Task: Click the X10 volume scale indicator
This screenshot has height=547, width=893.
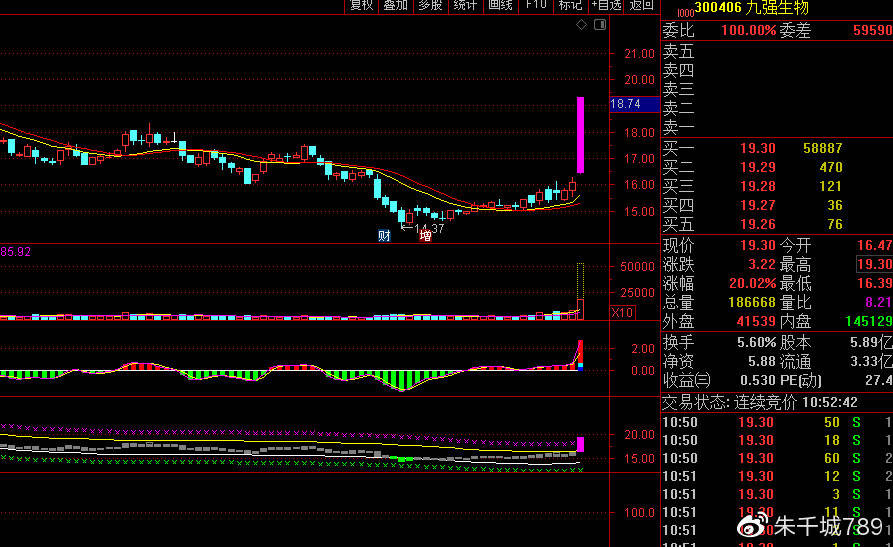Action: pos(622,312)
